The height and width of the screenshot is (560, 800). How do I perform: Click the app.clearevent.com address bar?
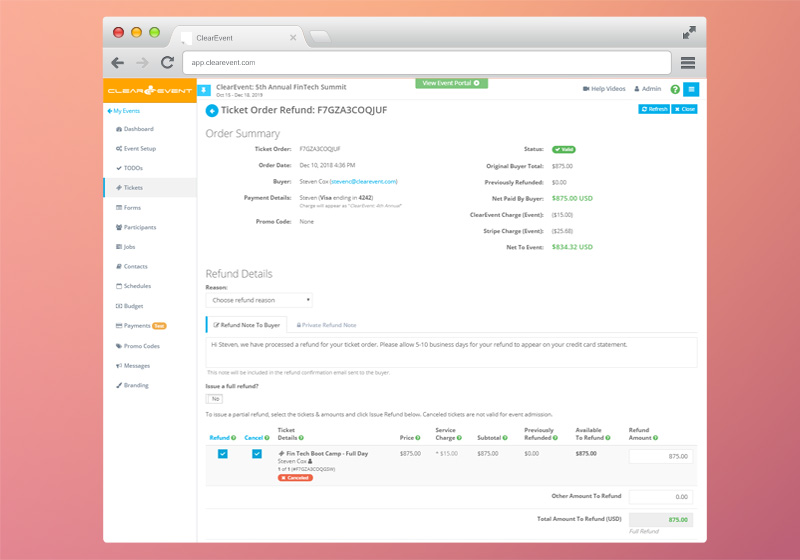click(427, 63)
